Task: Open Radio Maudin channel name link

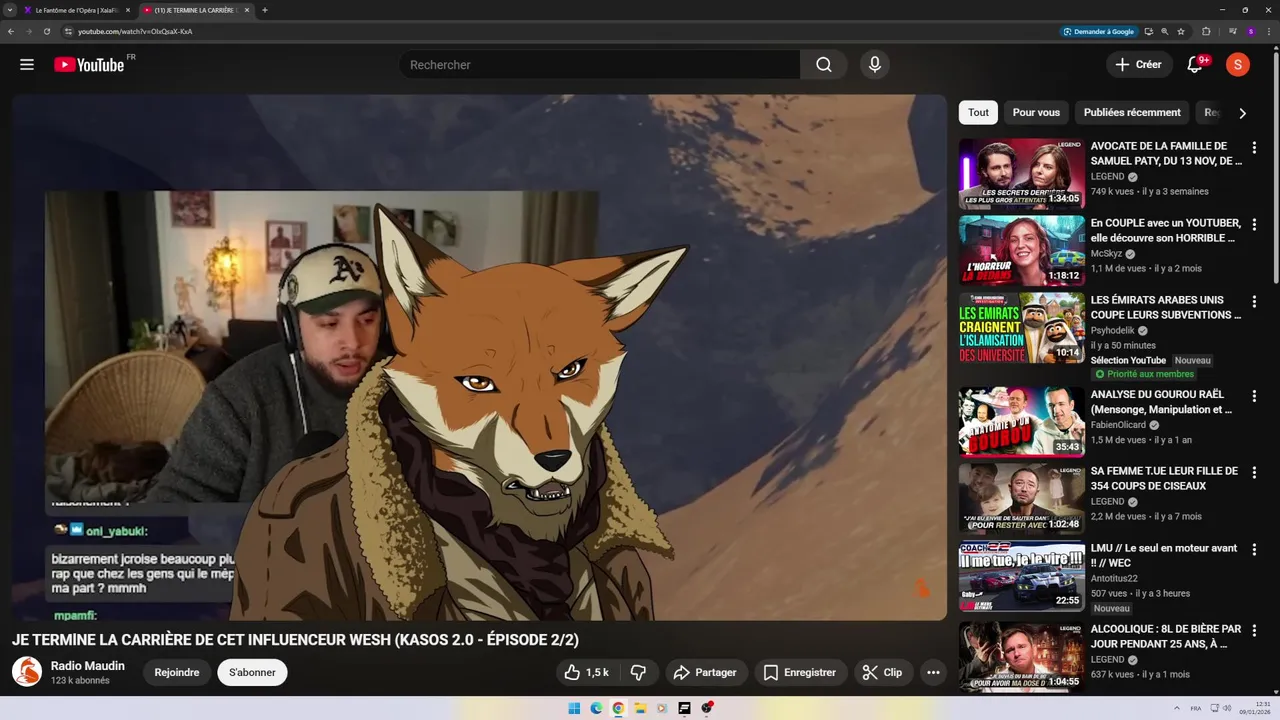Action: [88, 666]
